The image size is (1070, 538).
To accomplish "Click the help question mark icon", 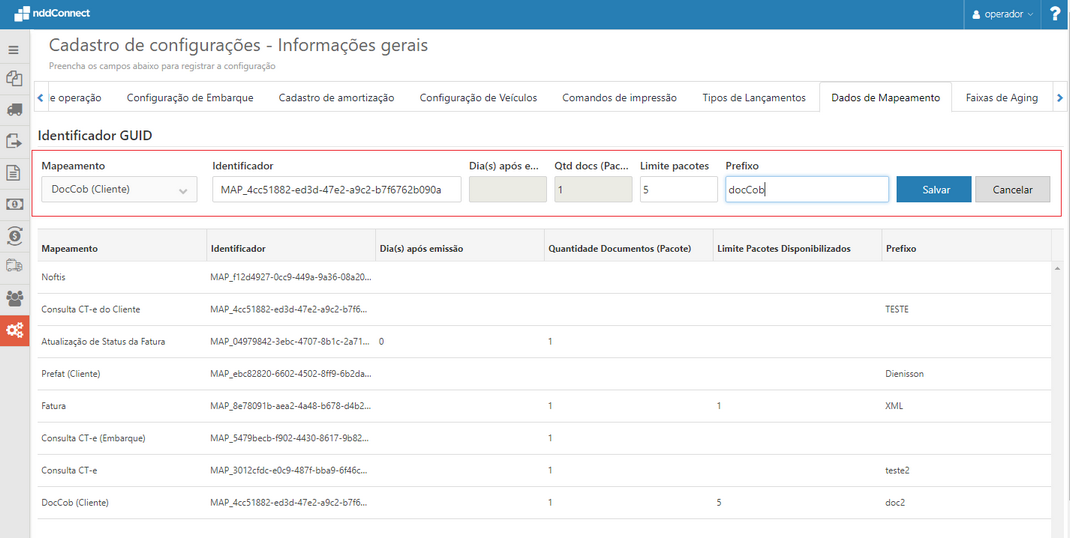I will click(x=1055, y=14).
